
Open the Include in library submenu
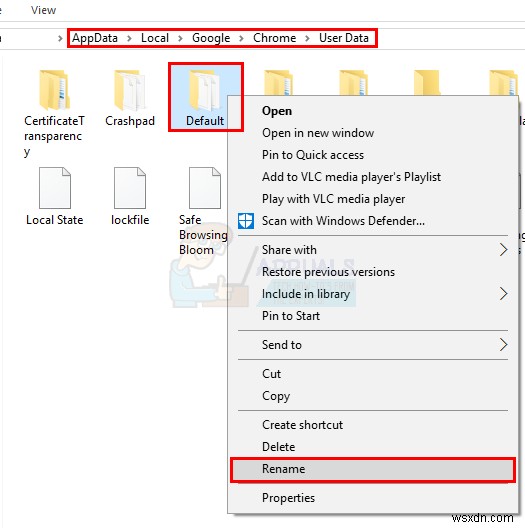(373, 294)
